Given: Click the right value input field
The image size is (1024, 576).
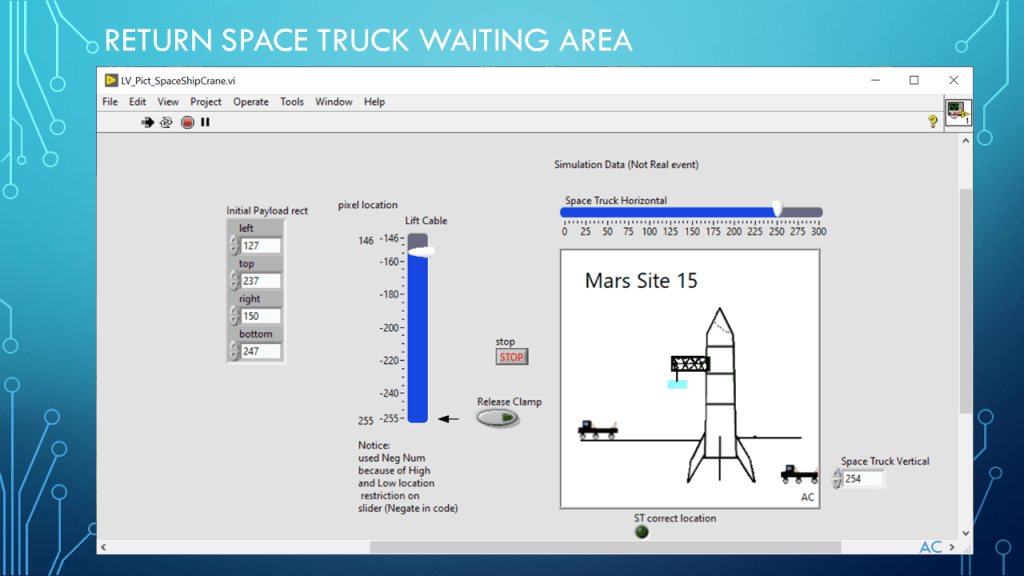Looking at the screenshot, I should (x=261, y=316).
